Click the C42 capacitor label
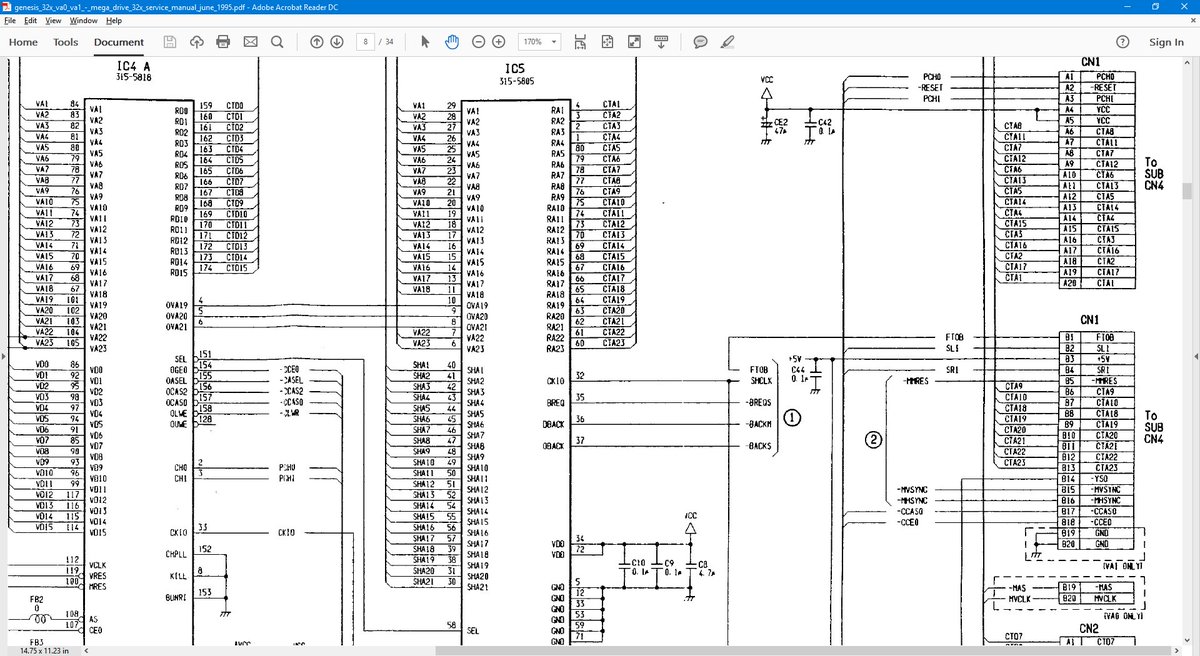 825,121
